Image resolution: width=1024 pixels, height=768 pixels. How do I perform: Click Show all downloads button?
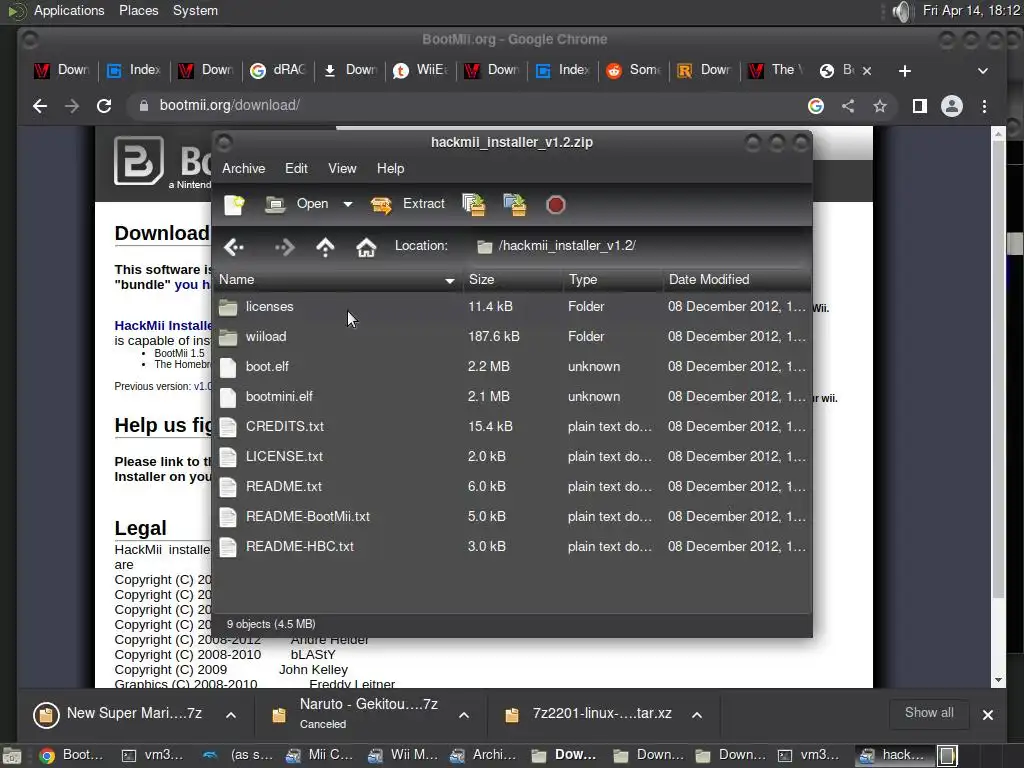tap(929, 713)
